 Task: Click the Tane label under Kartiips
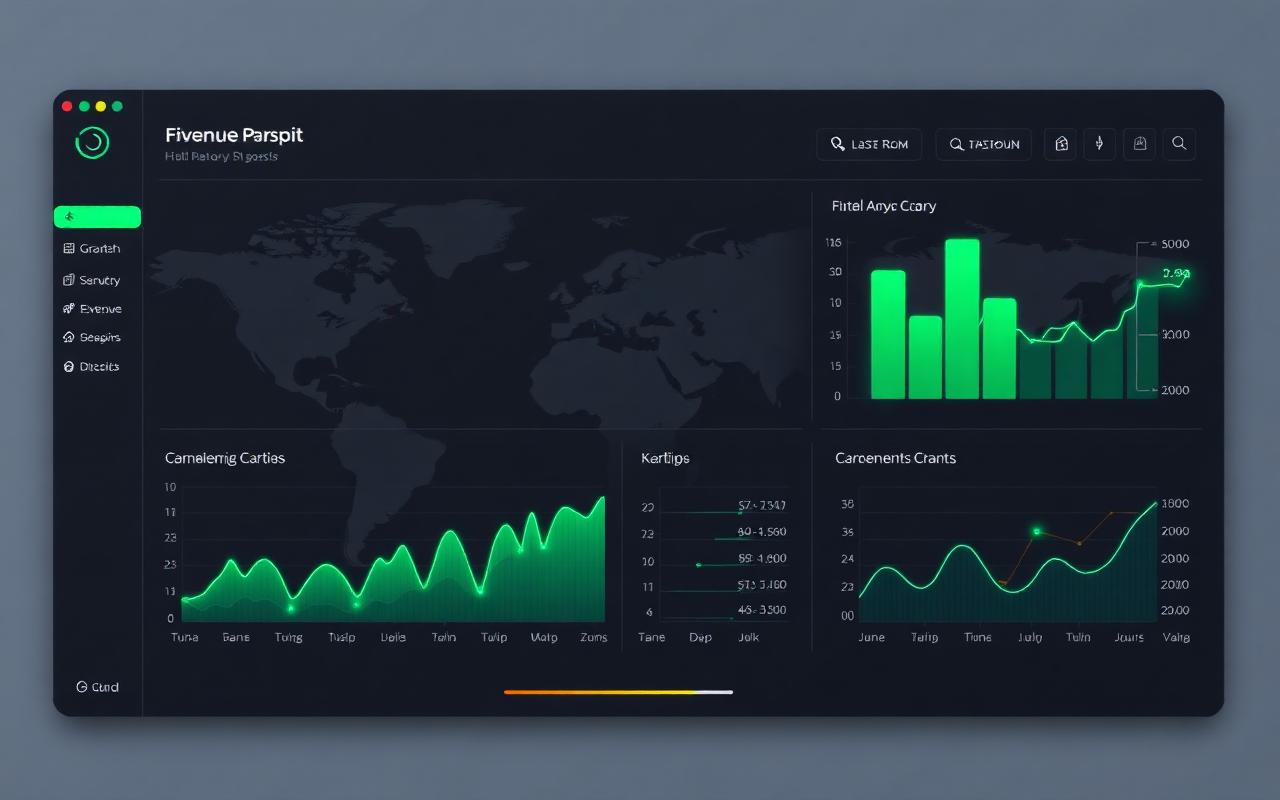click(651, 637)
